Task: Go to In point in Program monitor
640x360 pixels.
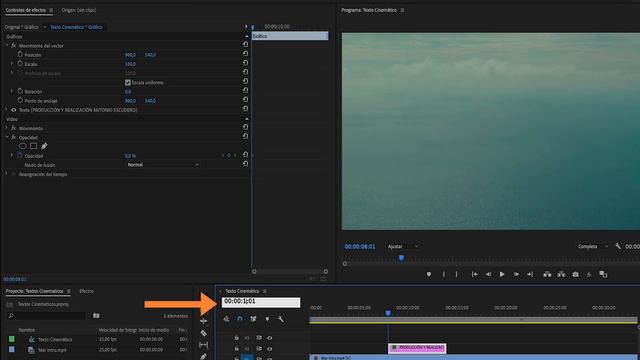Action: click(x=474, y=274)
